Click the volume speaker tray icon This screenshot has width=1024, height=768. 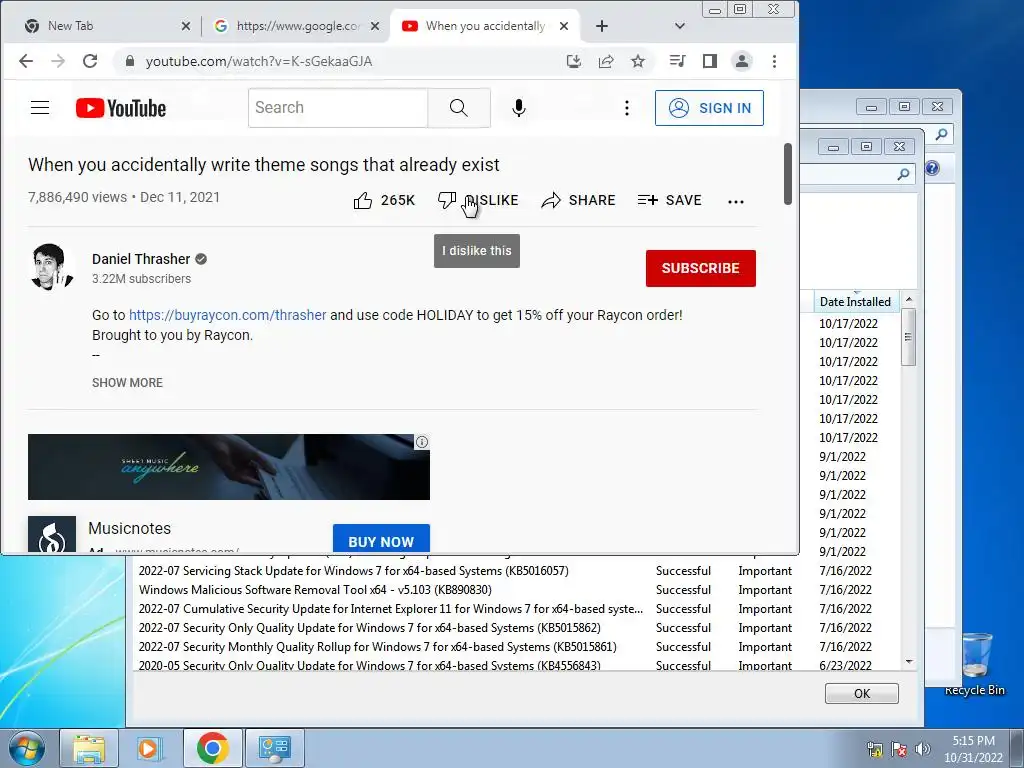[922, 749]
